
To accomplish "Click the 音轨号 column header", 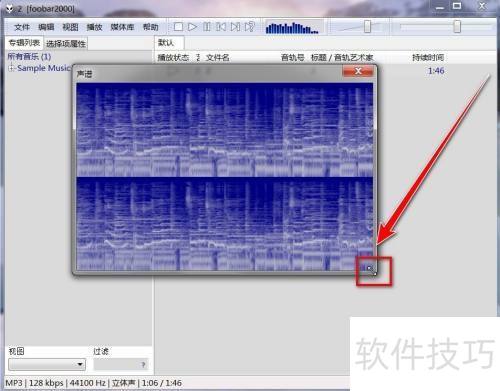I will point(293,58).
